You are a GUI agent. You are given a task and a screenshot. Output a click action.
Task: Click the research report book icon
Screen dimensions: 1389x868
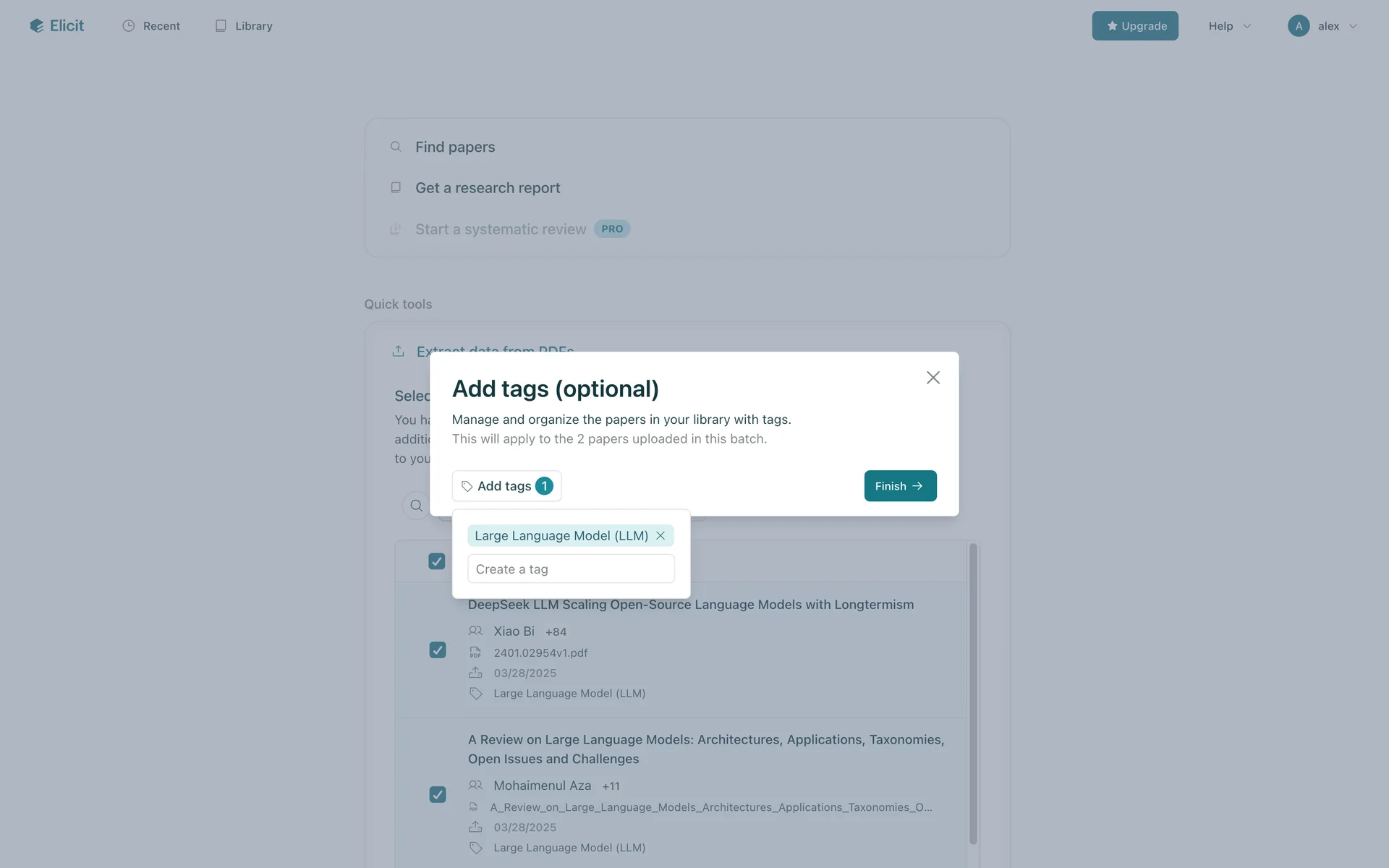(x=396, y=188)
